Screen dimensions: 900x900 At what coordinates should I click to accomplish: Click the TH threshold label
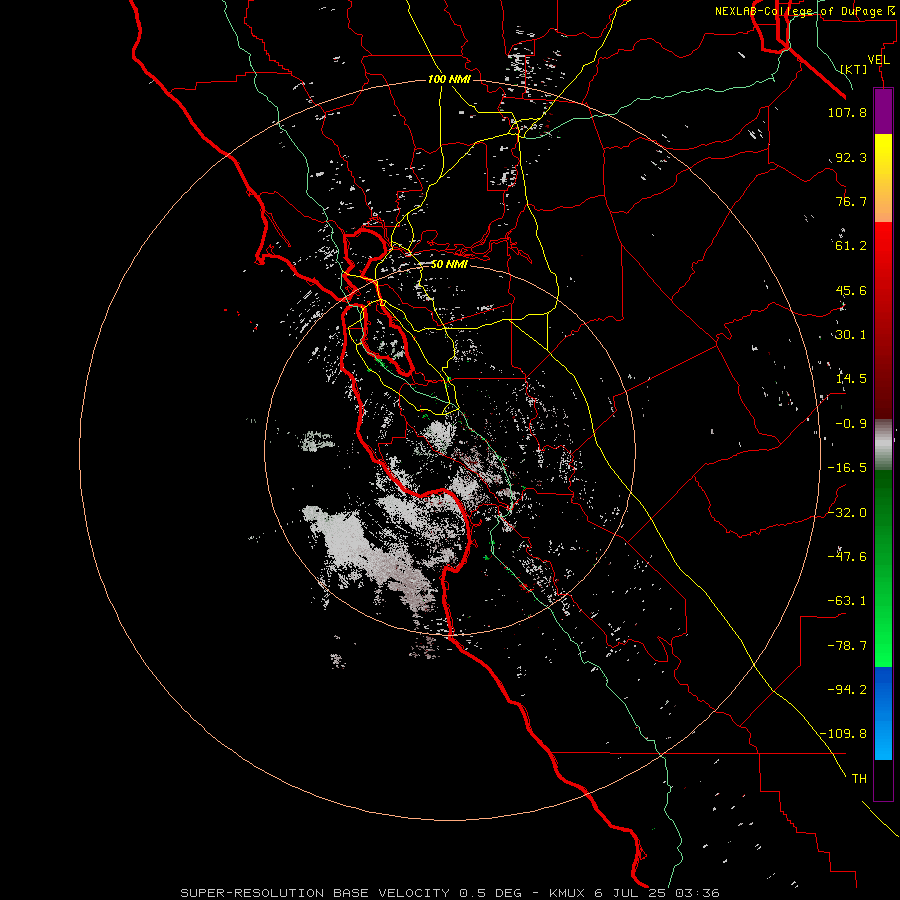(x=859, y=779)
